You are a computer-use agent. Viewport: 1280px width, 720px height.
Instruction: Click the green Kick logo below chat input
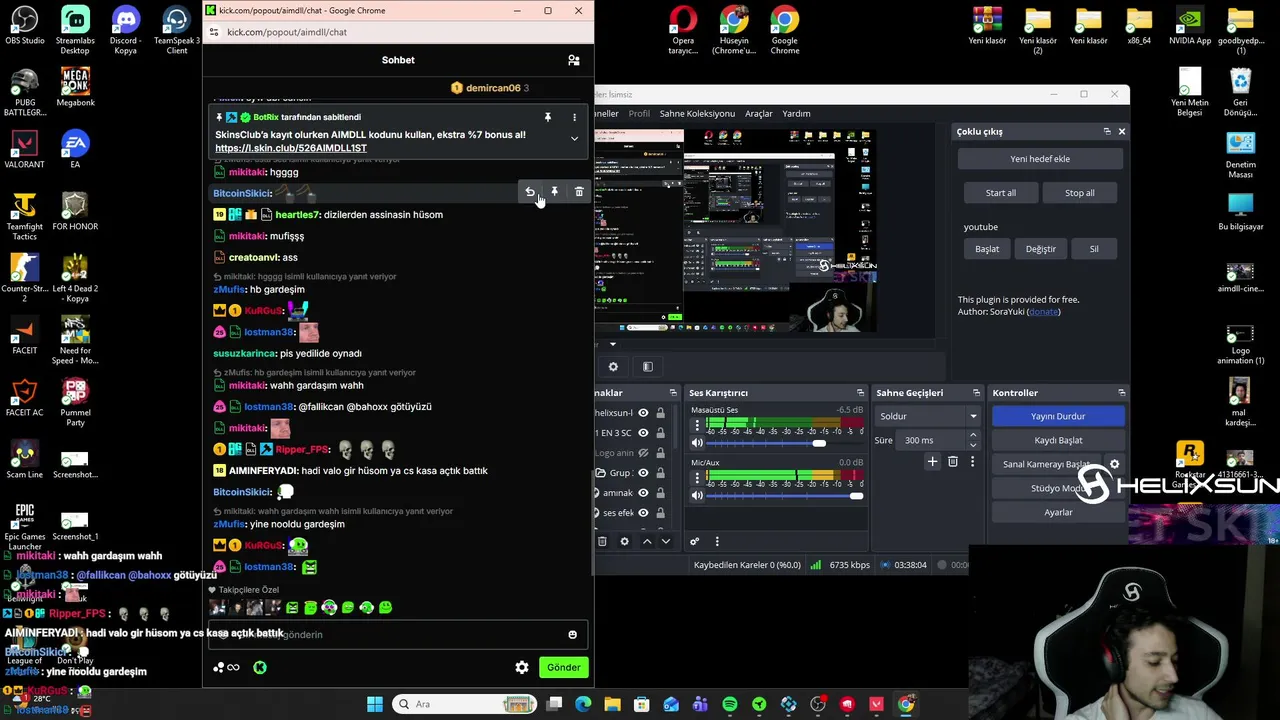[x=260, y=667]
